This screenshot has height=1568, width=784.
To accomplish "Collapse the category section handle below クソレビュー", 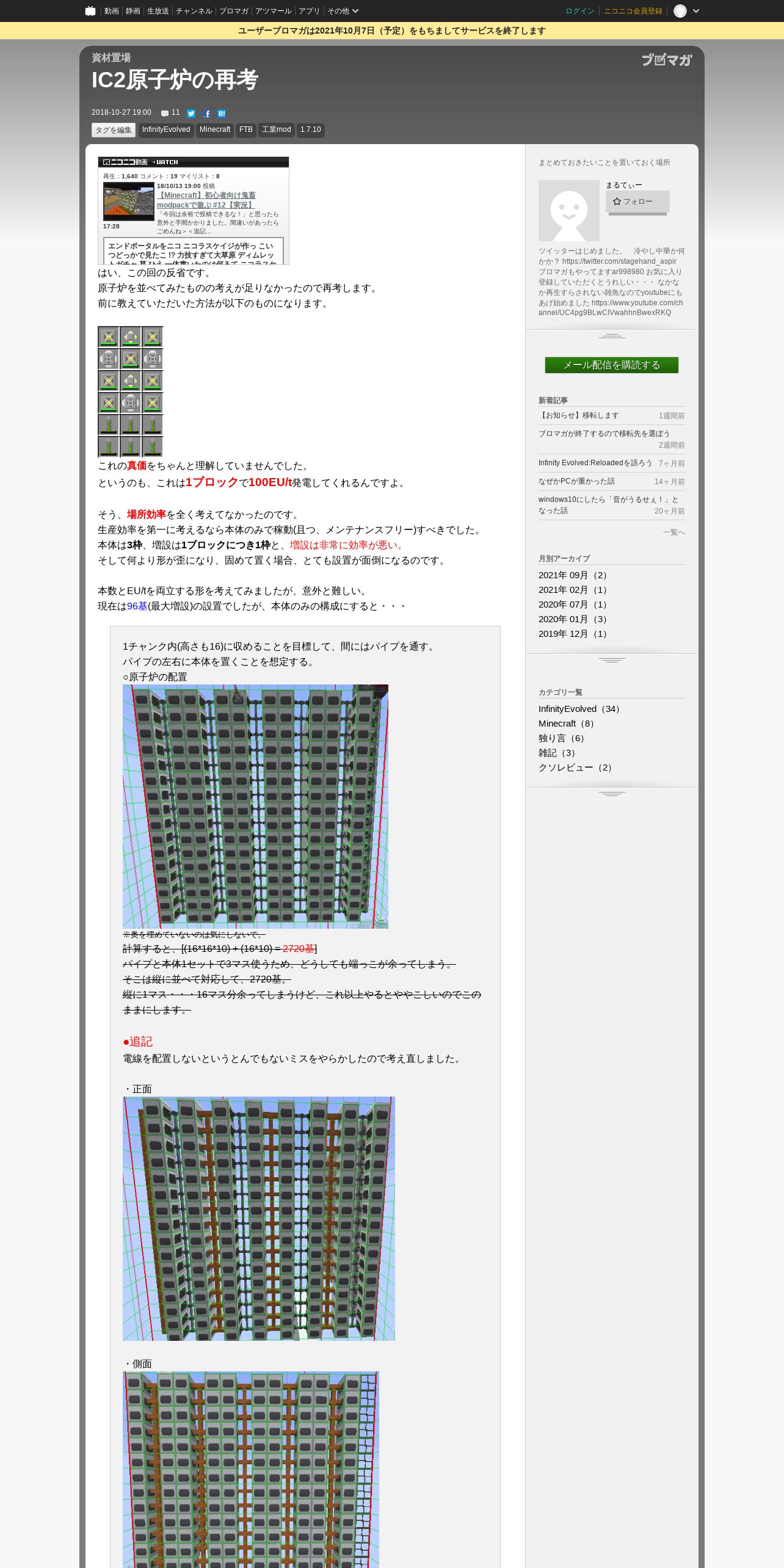I will tap(612, 794).
